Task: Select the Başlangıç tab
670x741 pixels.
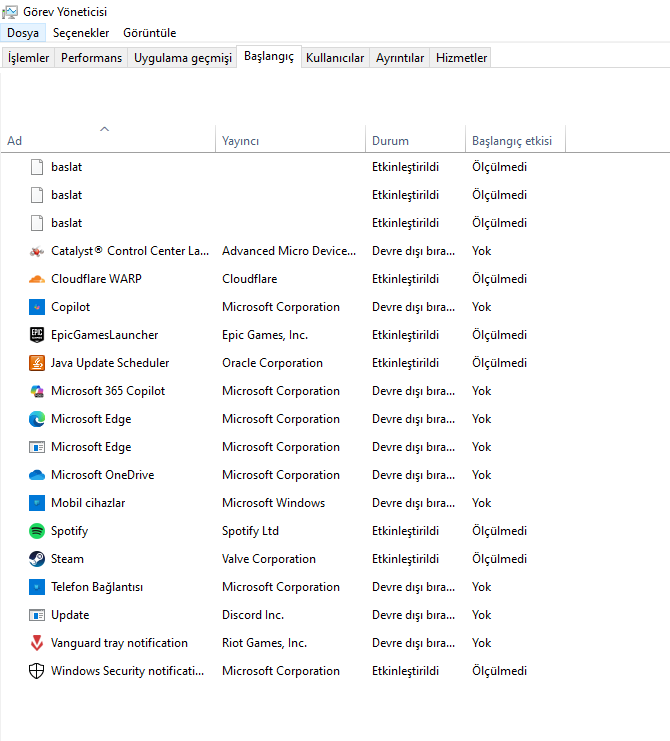Action: [x=269, y=56]
